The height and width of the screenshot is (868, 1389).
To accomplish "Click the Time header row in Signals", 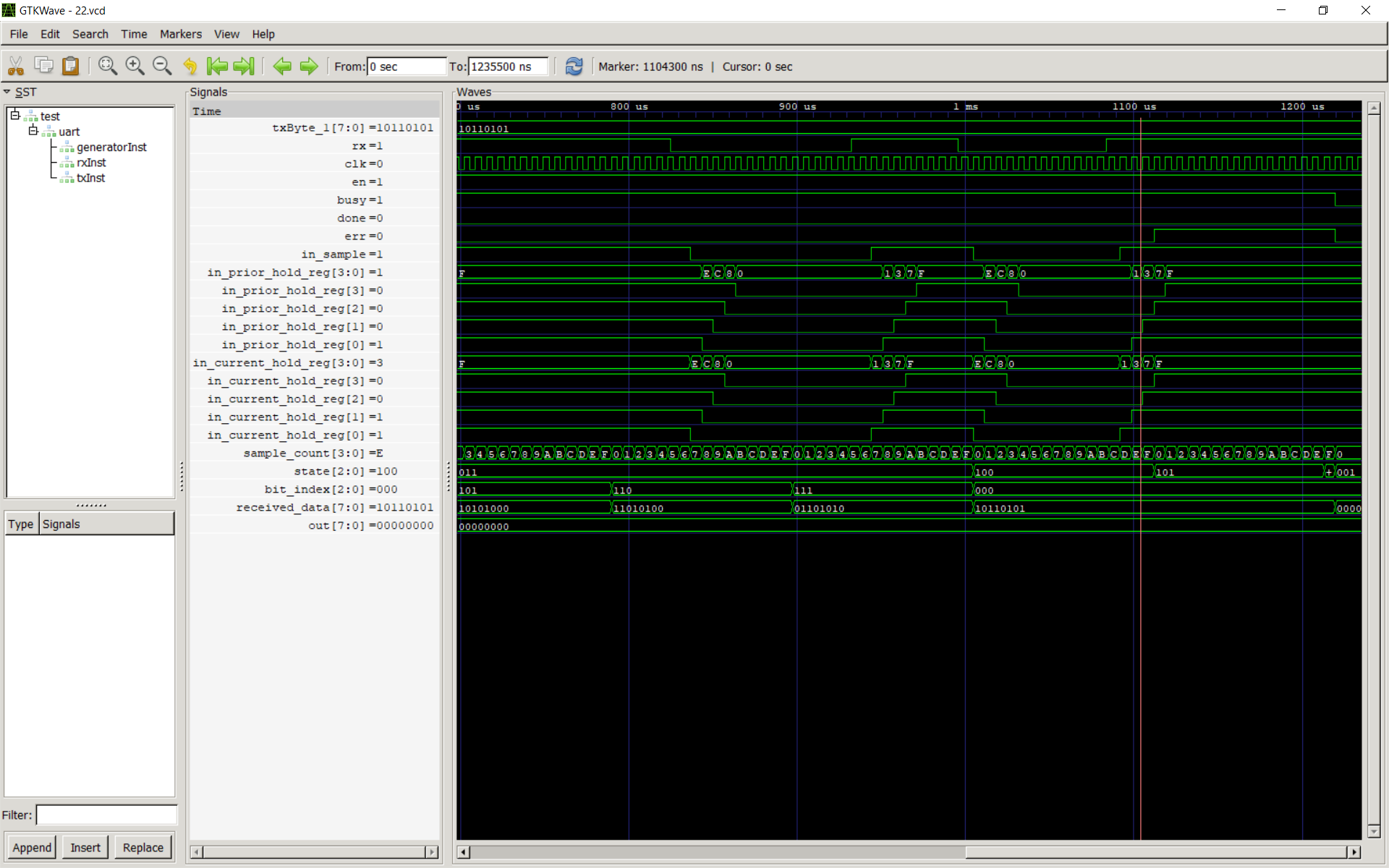I will click(x=315, y=111).
